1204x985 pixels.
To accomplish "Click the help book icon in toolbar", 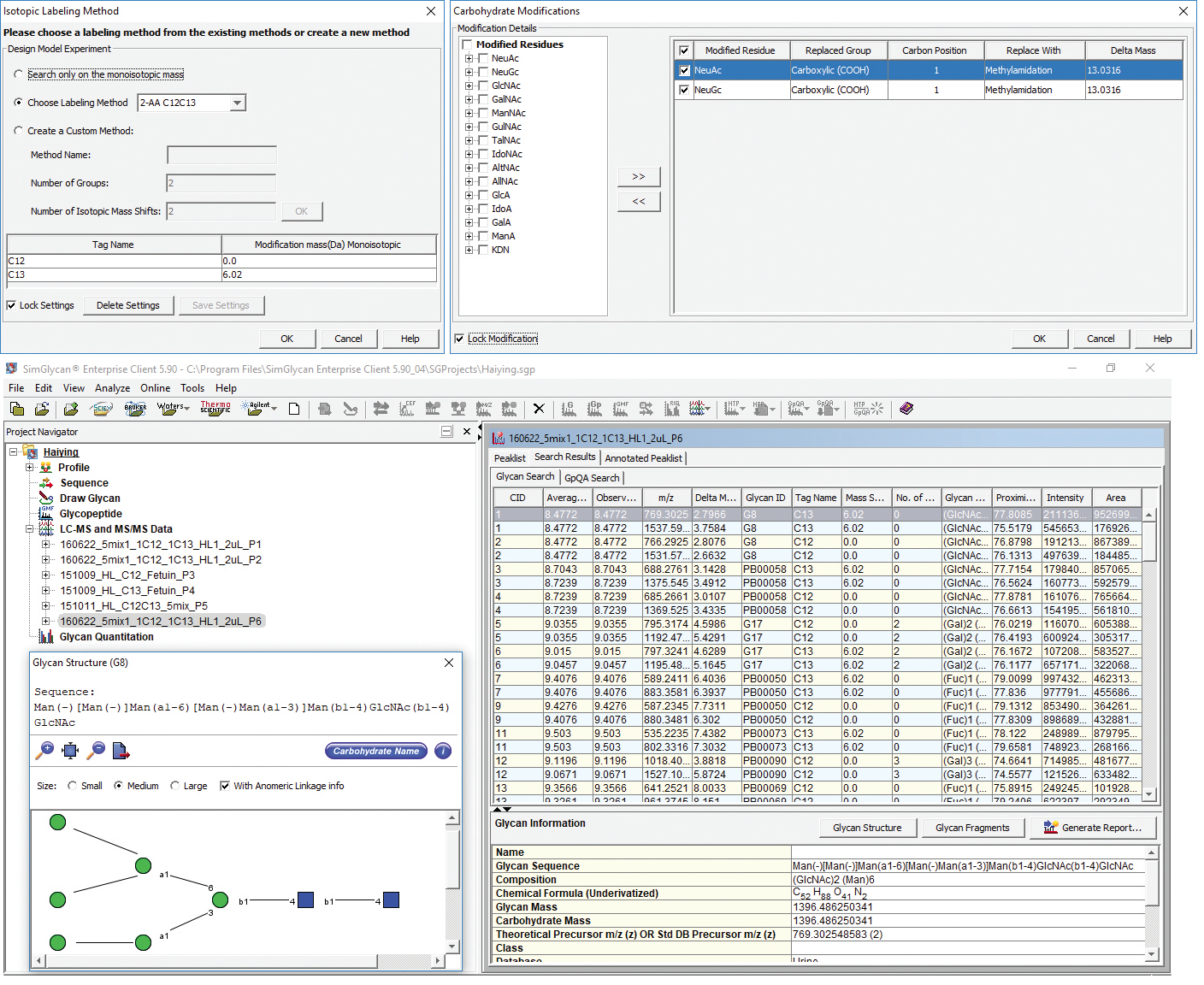I will coord(906,409).
